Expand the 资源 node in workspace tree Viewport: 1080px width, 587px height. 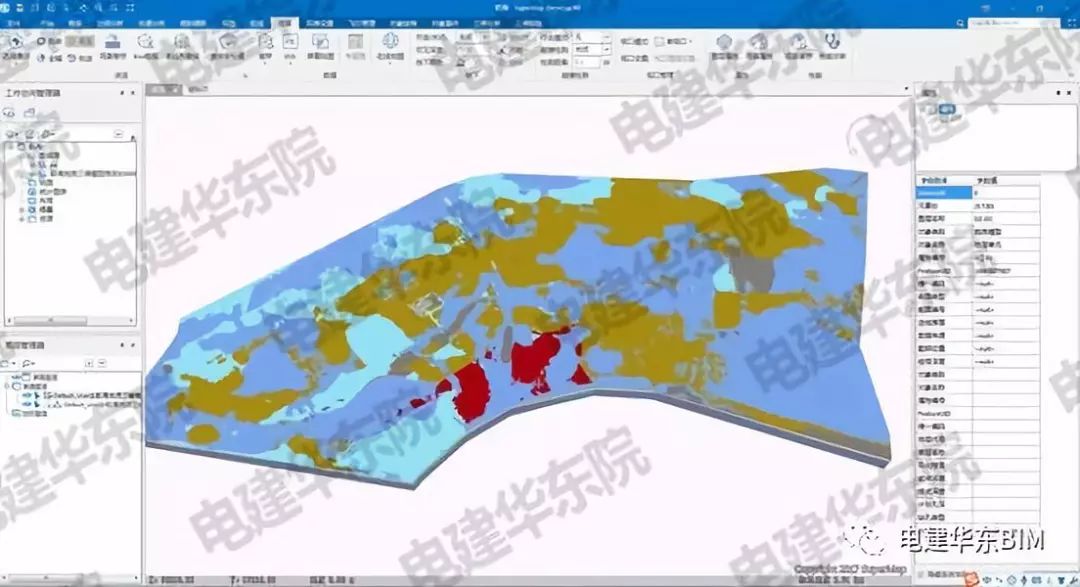[x=21, y=218]
